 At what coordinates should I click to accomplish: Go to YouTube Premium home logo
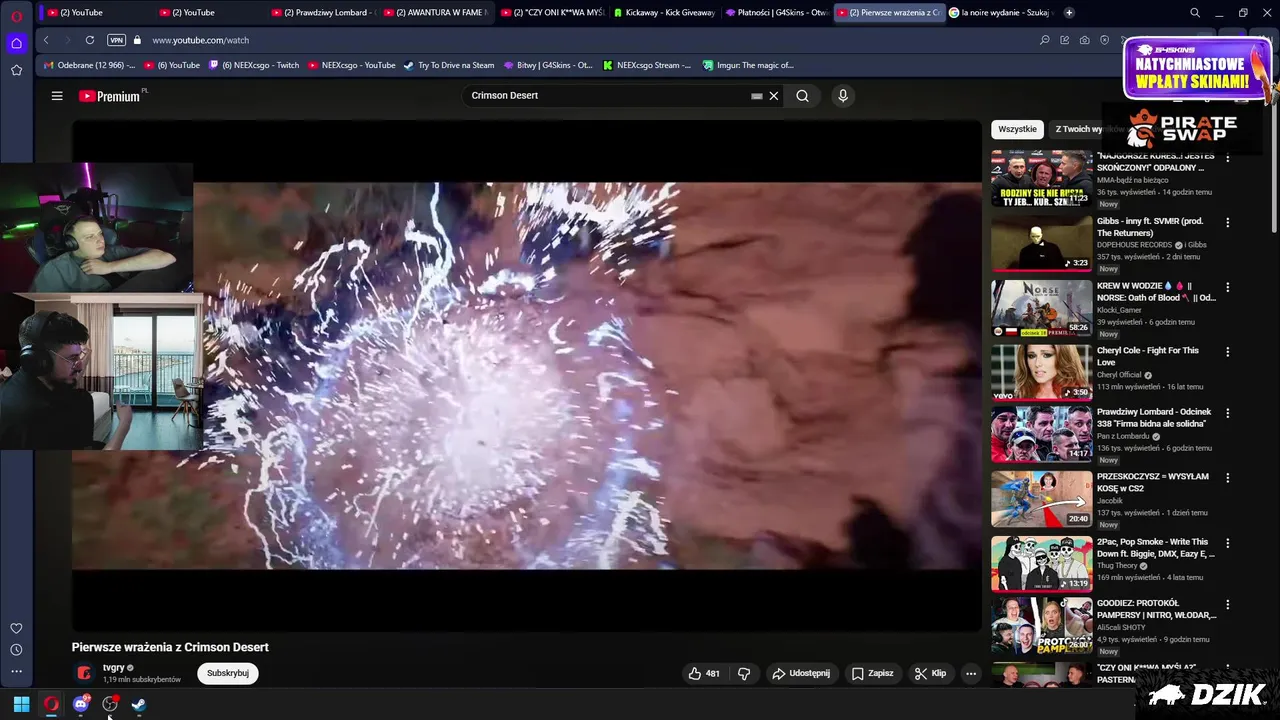tap(110, 96)
